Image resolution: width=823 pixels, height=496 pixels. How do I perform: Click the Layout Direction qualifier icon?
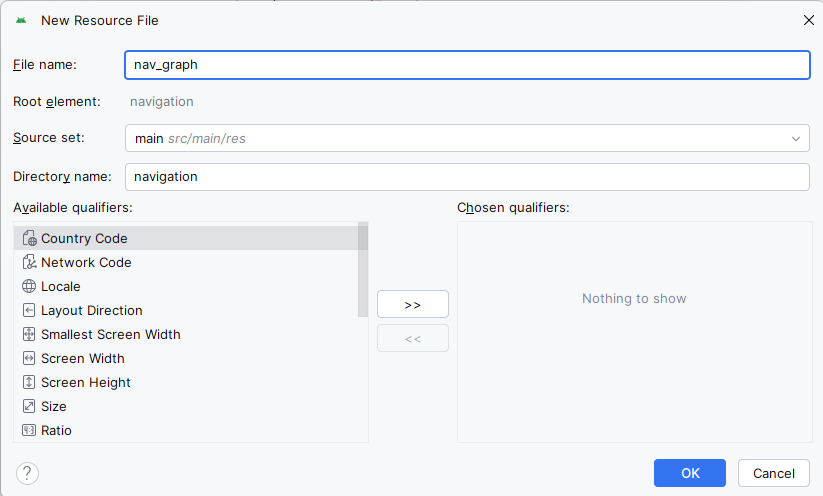tap(29, 310)
